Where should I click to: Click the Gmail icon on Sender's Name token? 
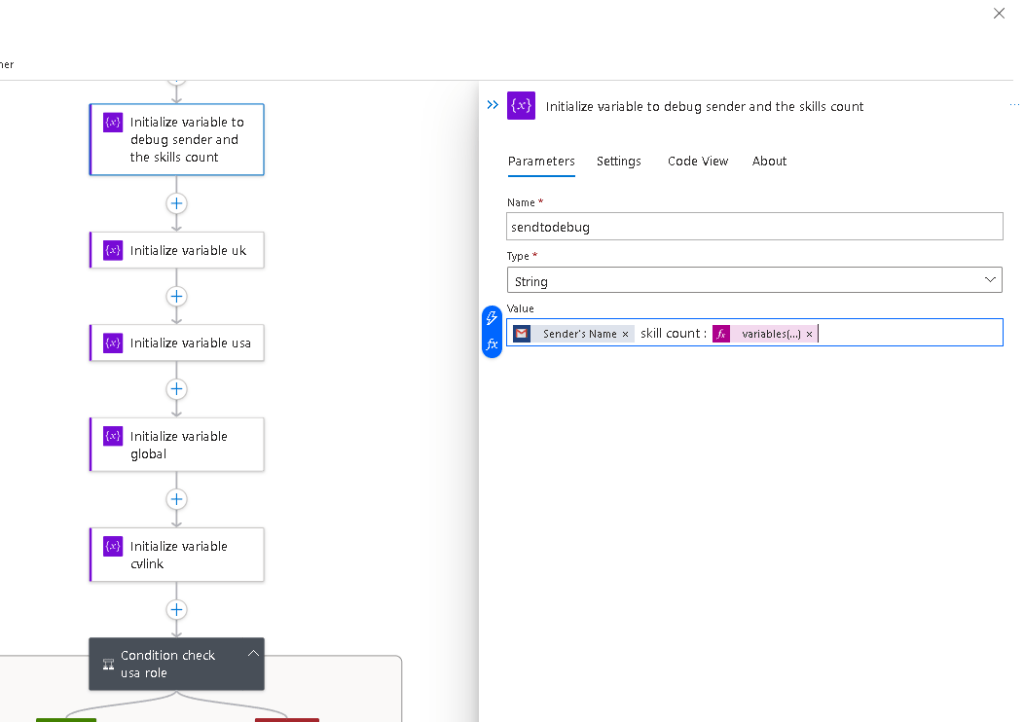click(521, 334)
